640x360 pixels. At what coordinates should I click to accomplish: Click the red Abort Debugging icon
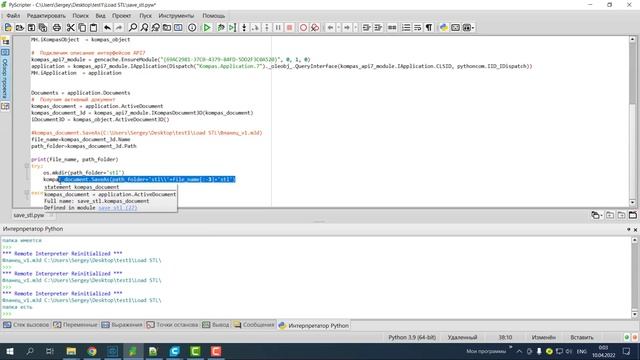[290, 27]
